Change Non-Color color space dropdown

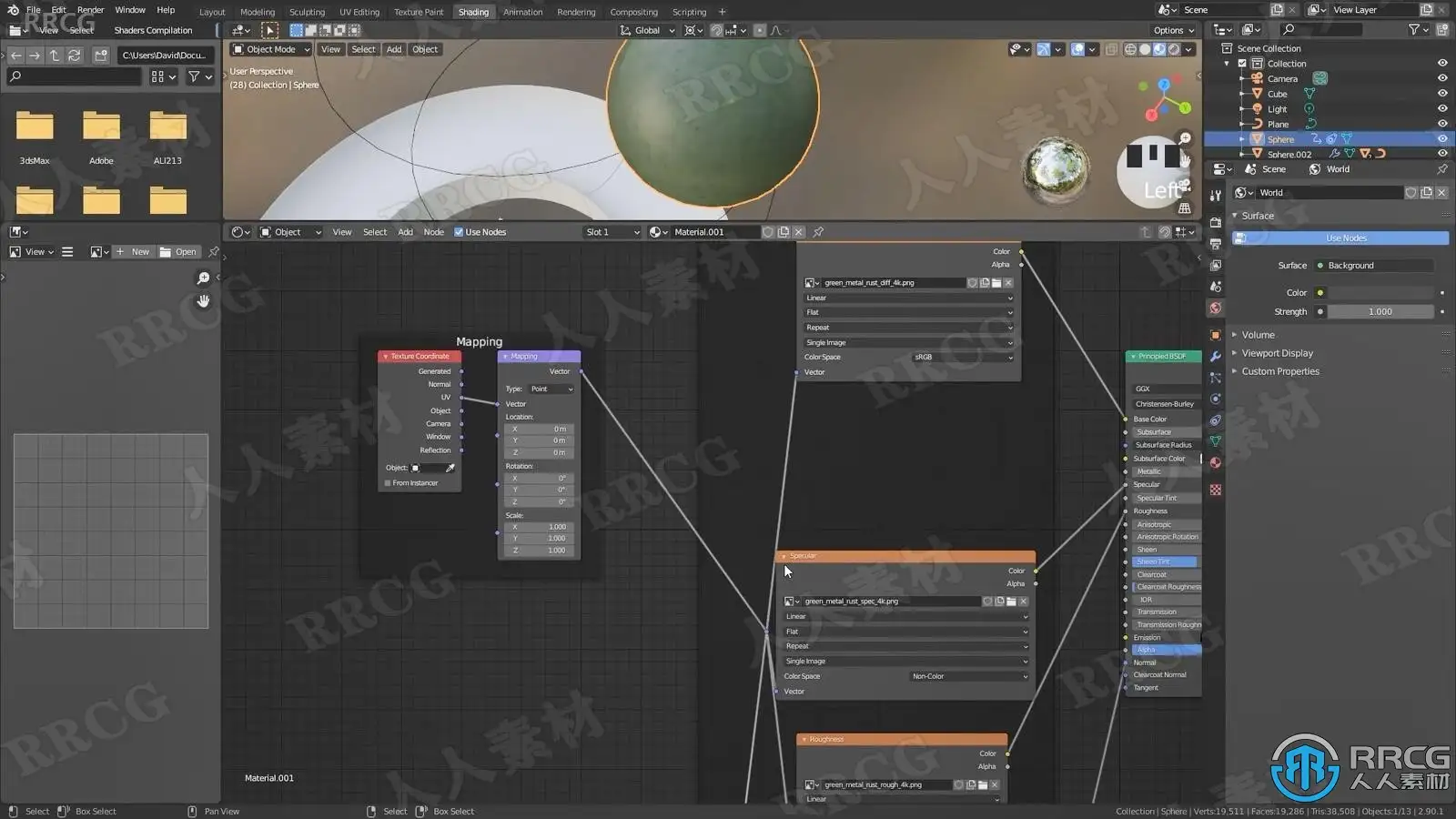(x=969, y=676)
